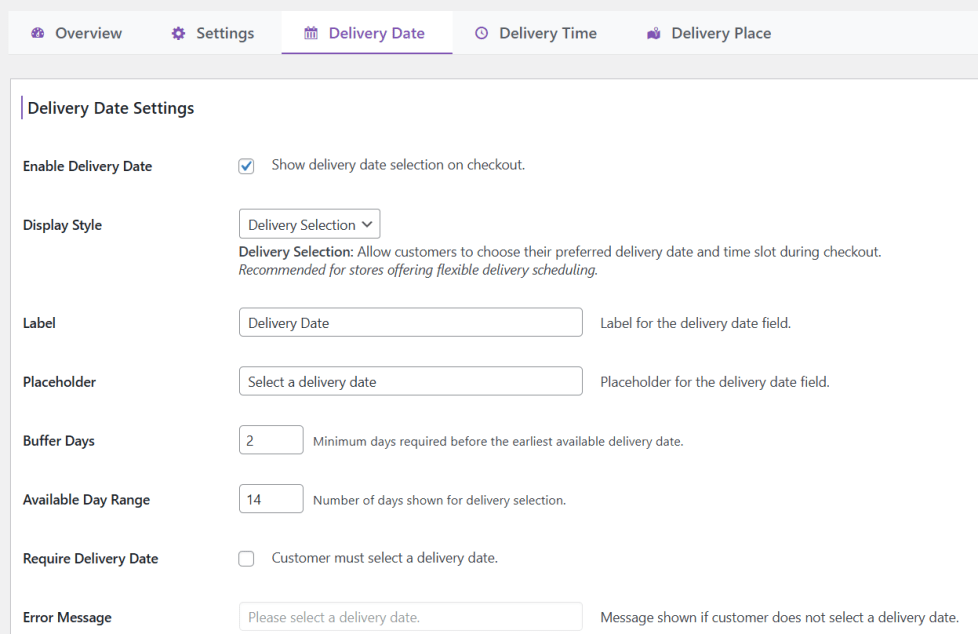Click the Buffer Days number field

[271, 440]
